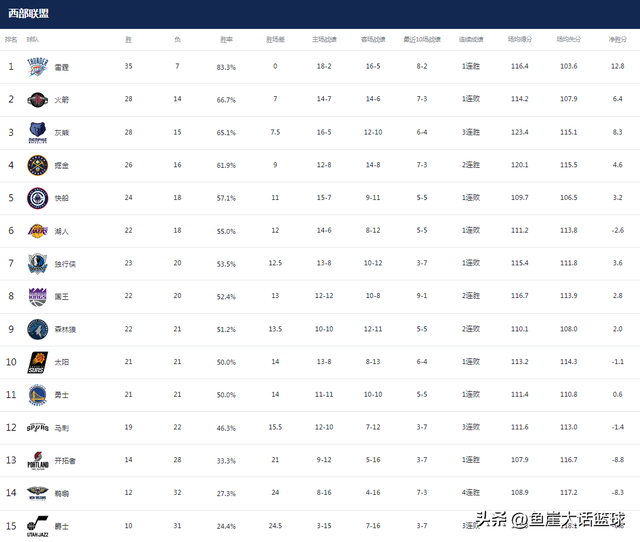Click the 9-1 last-ten record cell

point(422,295)
